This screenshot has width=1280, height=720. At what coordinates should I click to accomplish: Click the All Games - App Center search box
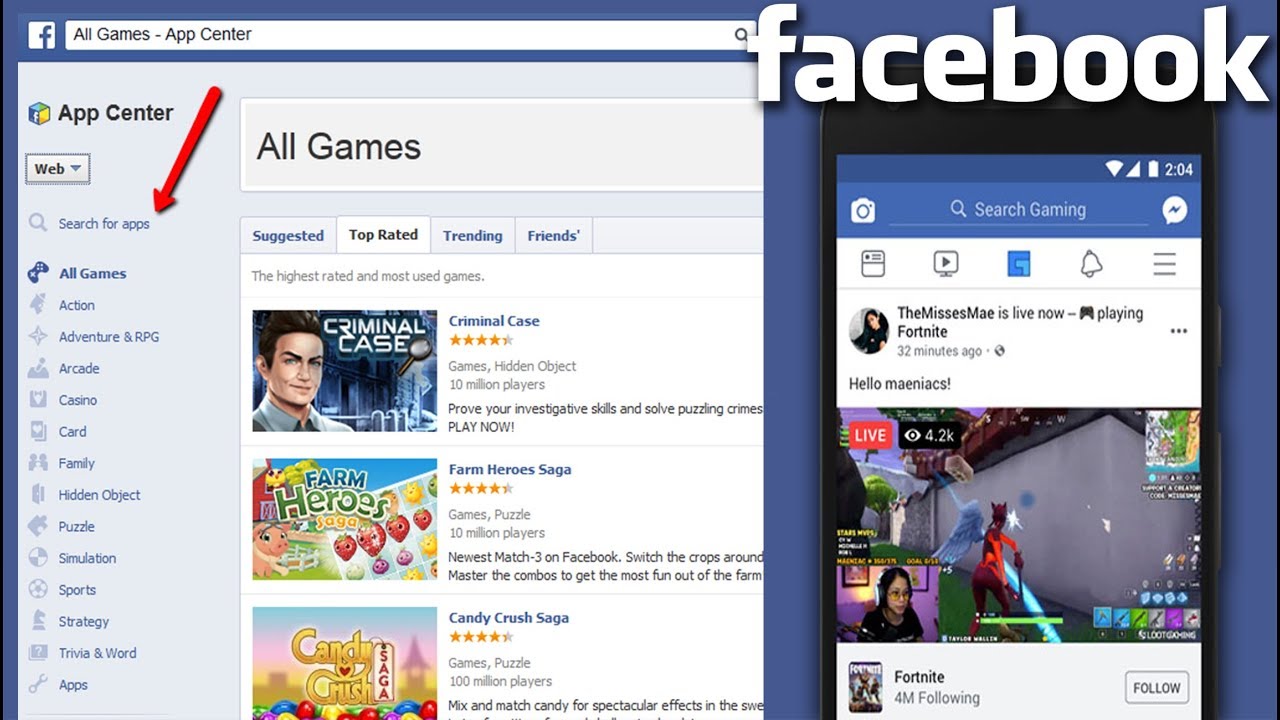(408, 35)
